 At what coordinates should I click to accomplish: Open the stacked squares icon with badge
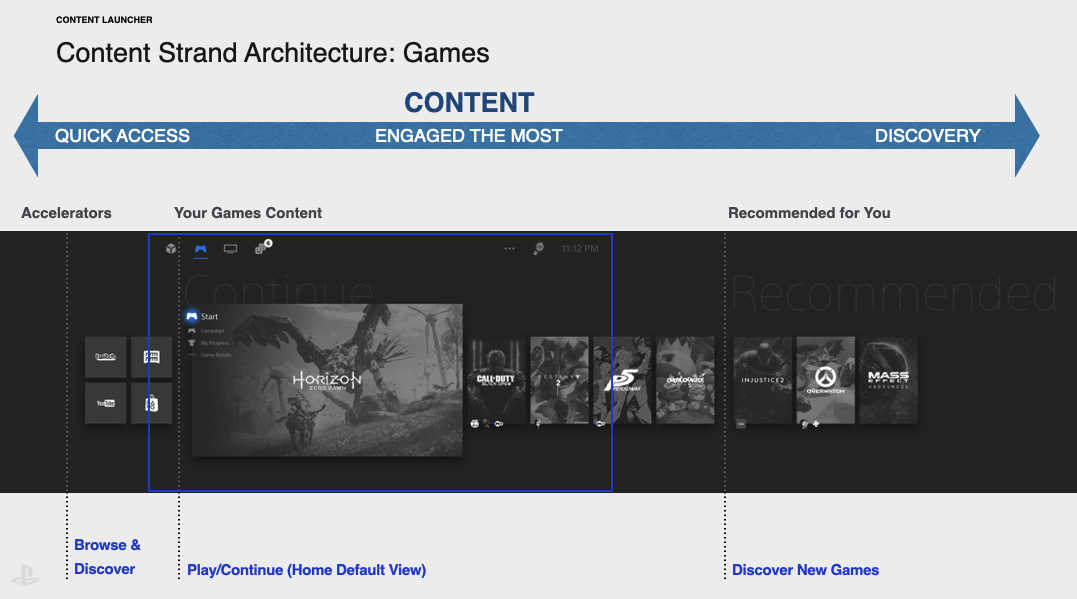263,247
